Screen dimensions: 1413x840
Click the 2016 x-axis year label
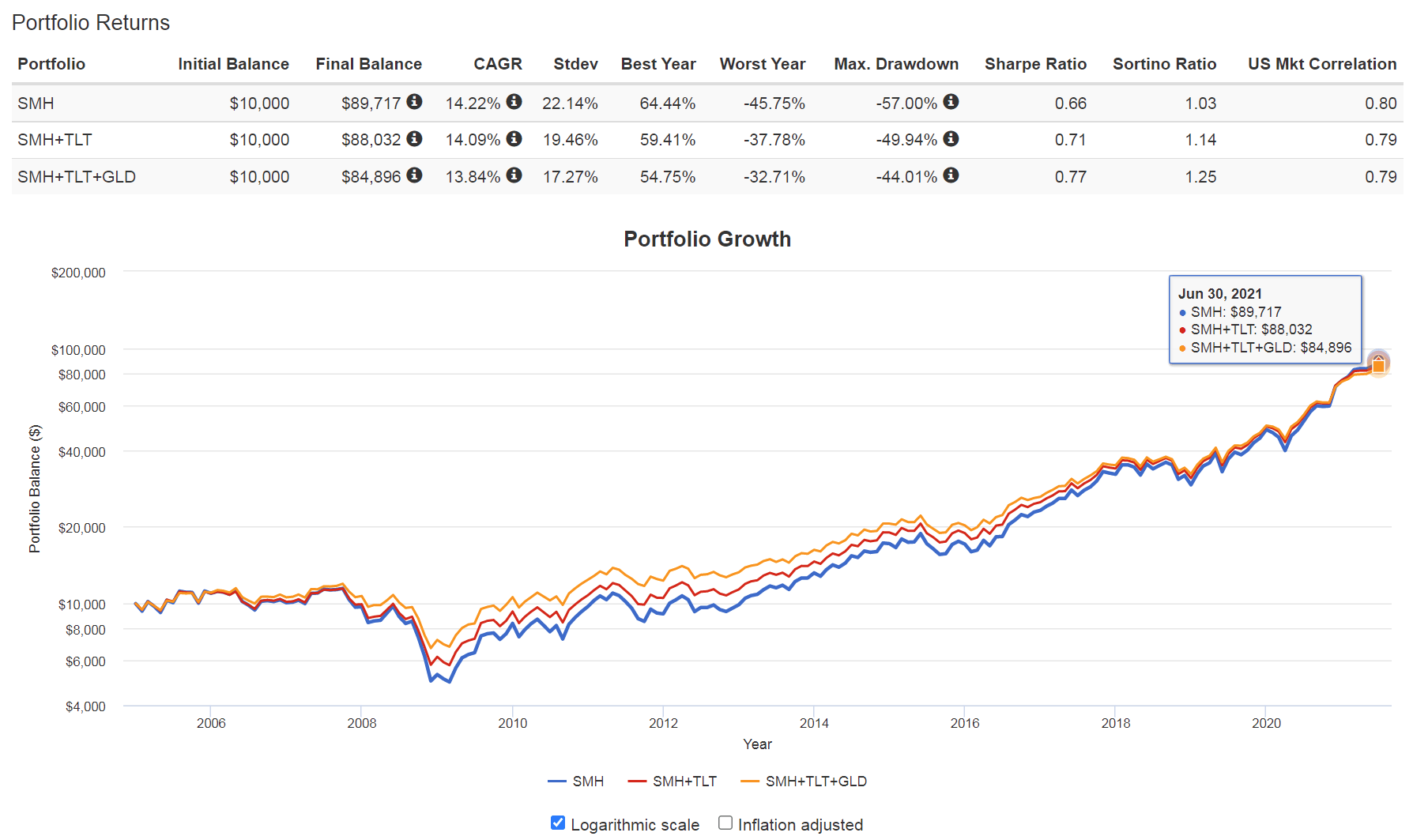pyautogui.click(x=965, y=723)
